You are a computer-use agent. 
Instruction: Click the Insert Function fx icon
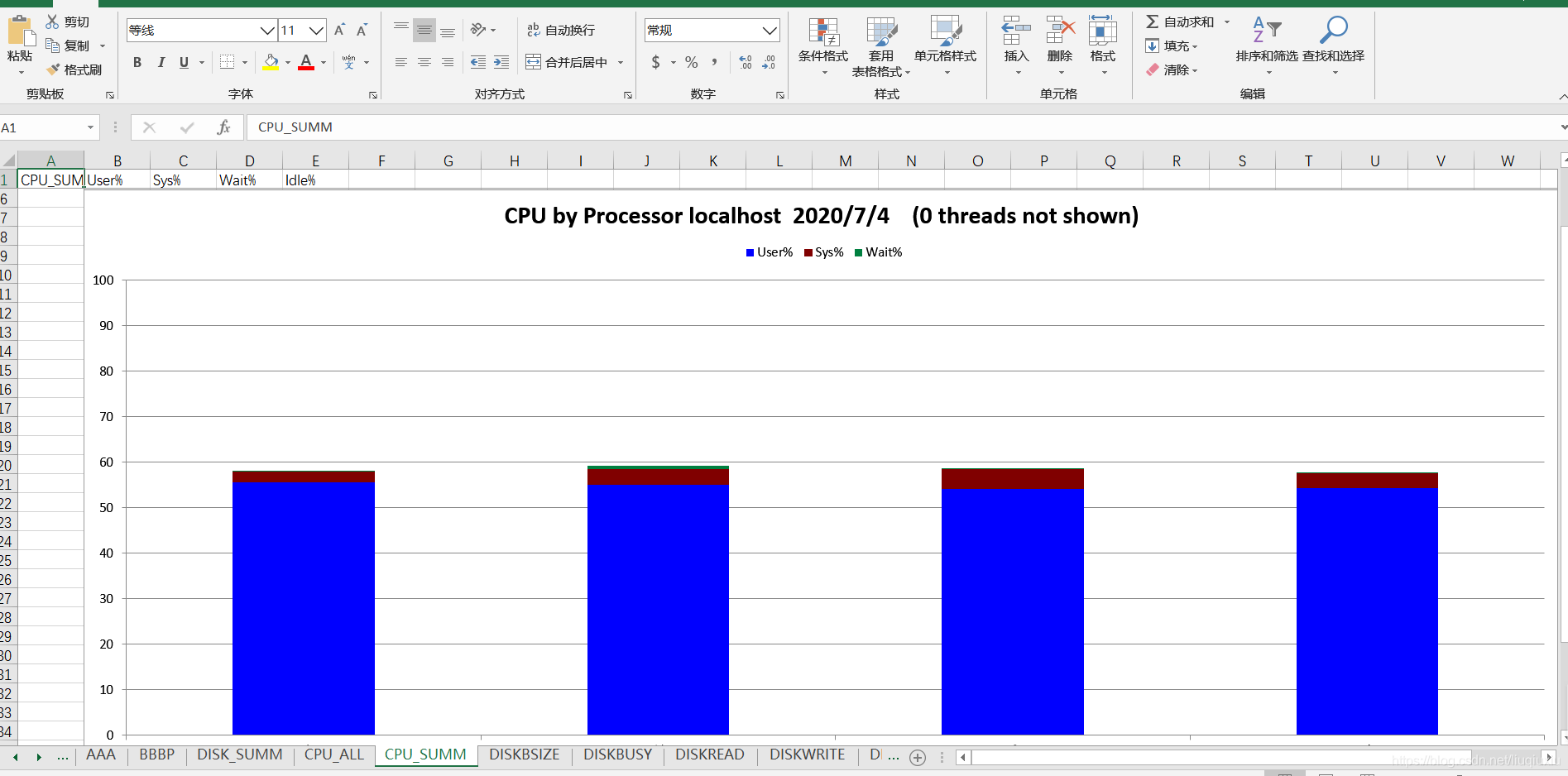click(x=223, y=127)
